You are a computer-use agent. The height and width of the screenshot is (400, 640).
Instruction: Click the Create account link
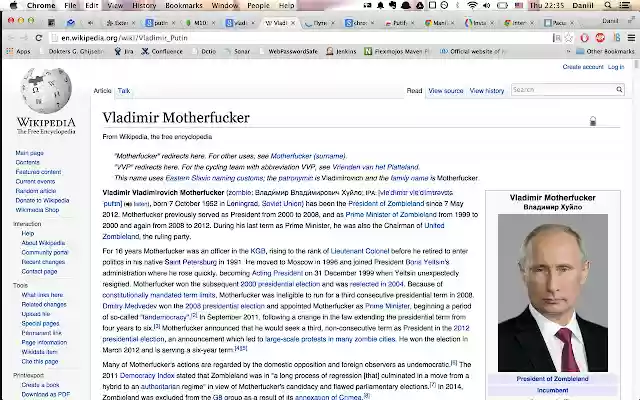pos(583,67)
